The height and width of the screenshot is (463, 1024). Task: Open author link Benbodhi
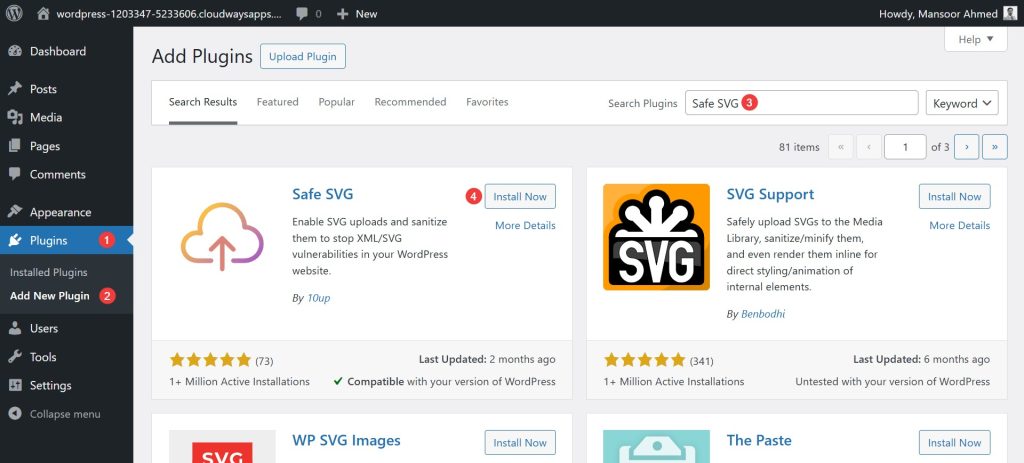[763, 314]
